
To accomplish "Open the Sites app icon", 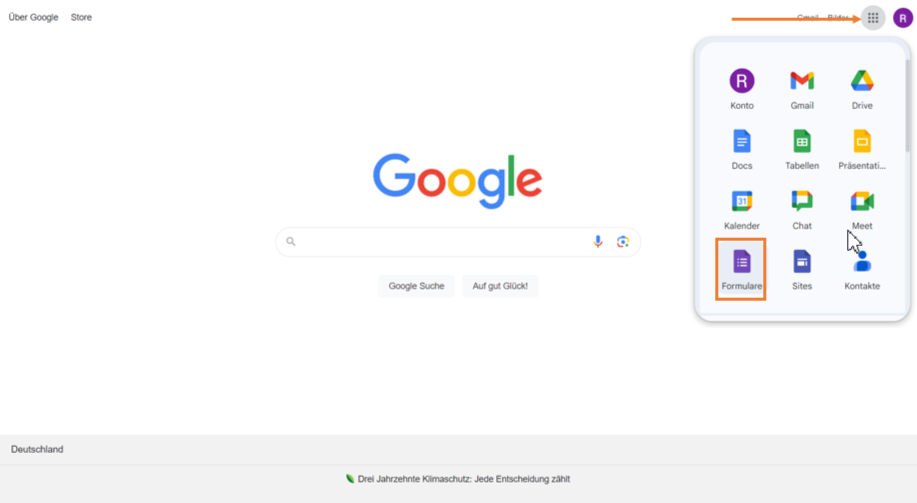I will [802, 270].
